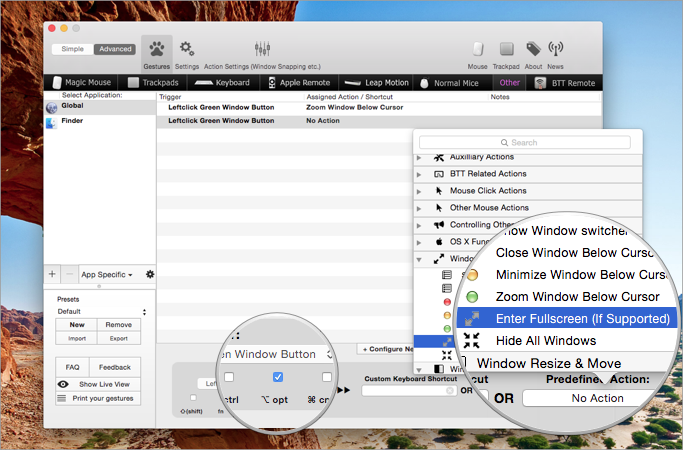Click the Auxiliary Actions category icon

tap(439, 157)
